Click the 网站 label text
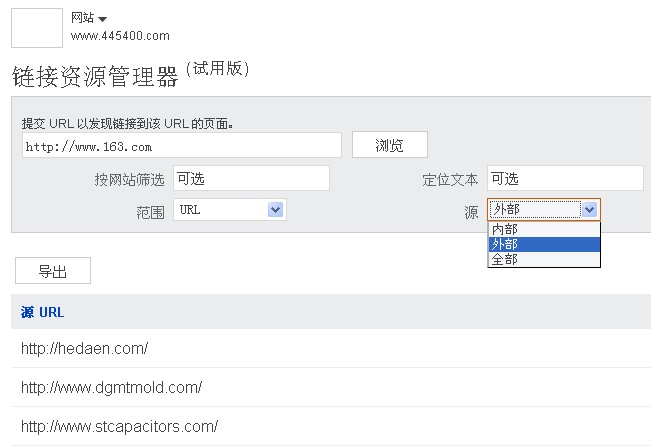 (x=82, y=18)
